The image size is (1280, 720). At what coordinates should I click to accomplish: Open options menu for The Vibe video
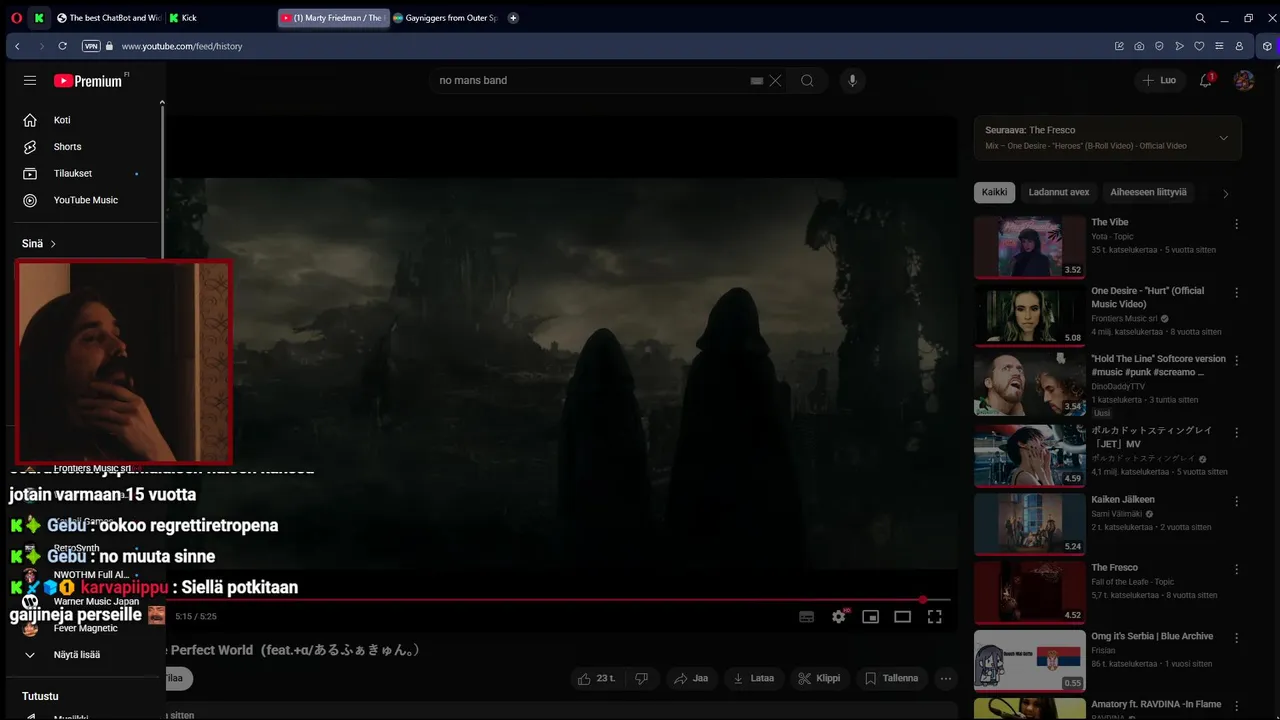tap(1236, 224)
